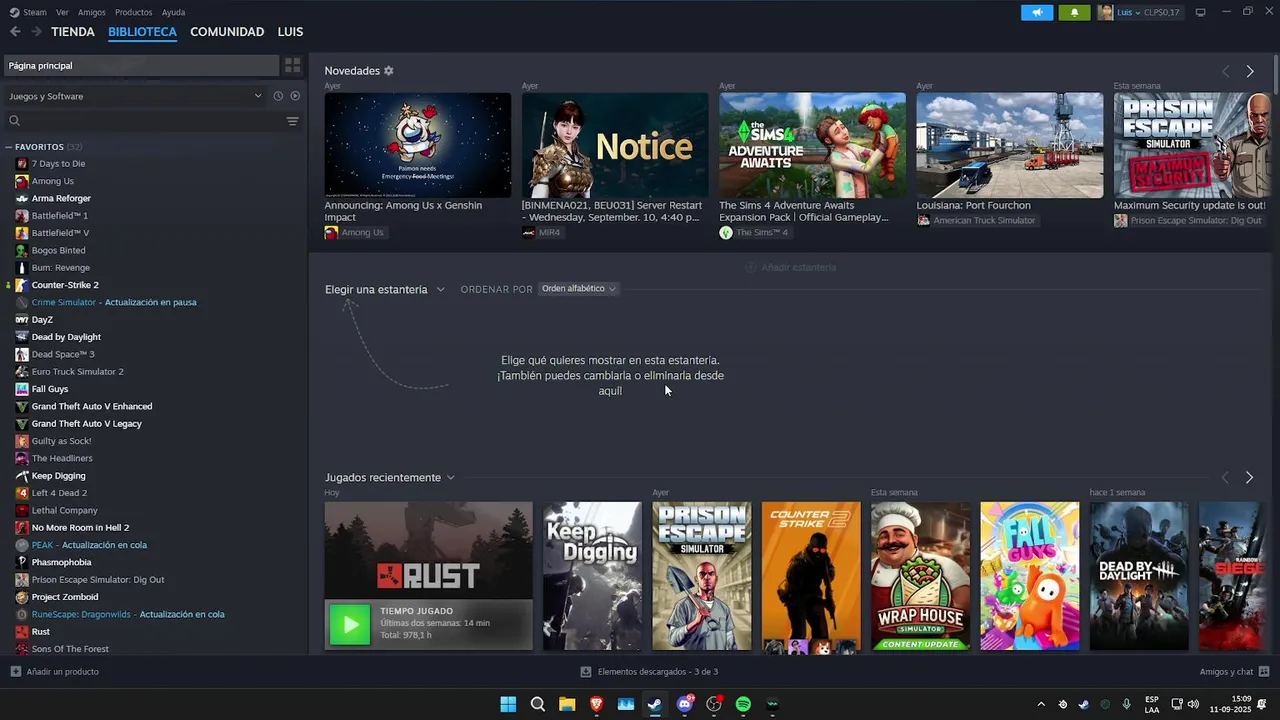Collapse the FAVORITOS category
The image size is (1280, 720).
9,147
